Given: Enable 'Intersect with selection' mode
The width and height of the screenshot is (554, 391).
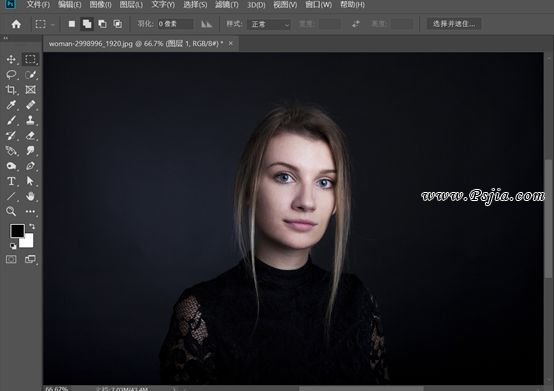Looking at the screenshot, I should pyautogui.click(x=117, y=24).
